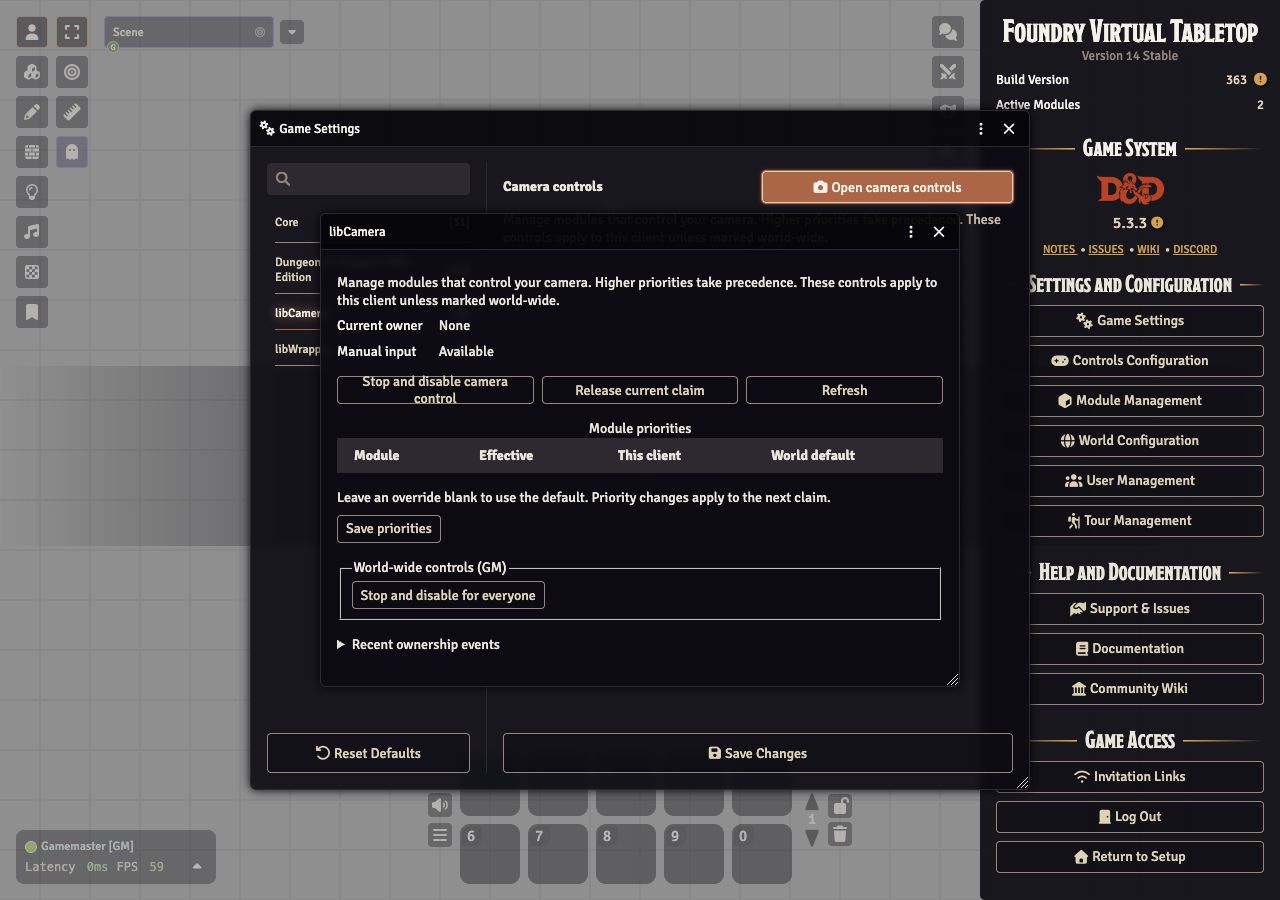Toggle the hotbar lock icon
The width and height of the screenshot is (1280, 900).
coord(841,805)
